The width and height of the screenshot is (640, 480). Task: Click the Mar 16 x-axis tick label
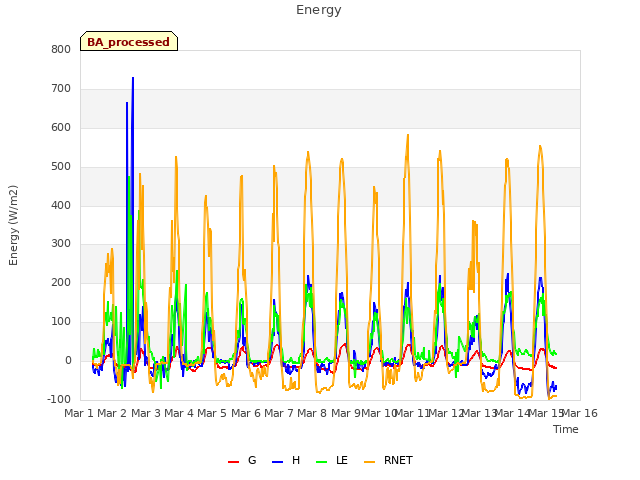(x=580, y=413)
